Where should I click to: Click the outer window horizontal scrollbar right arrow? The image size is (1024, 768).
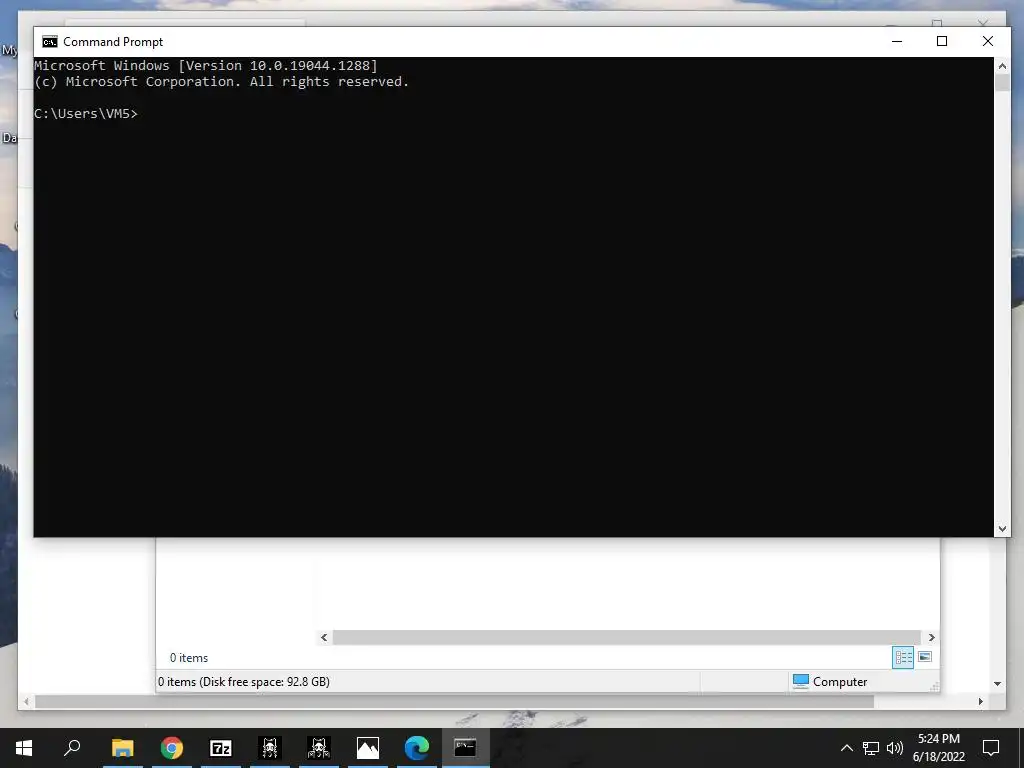click(980, 701)
